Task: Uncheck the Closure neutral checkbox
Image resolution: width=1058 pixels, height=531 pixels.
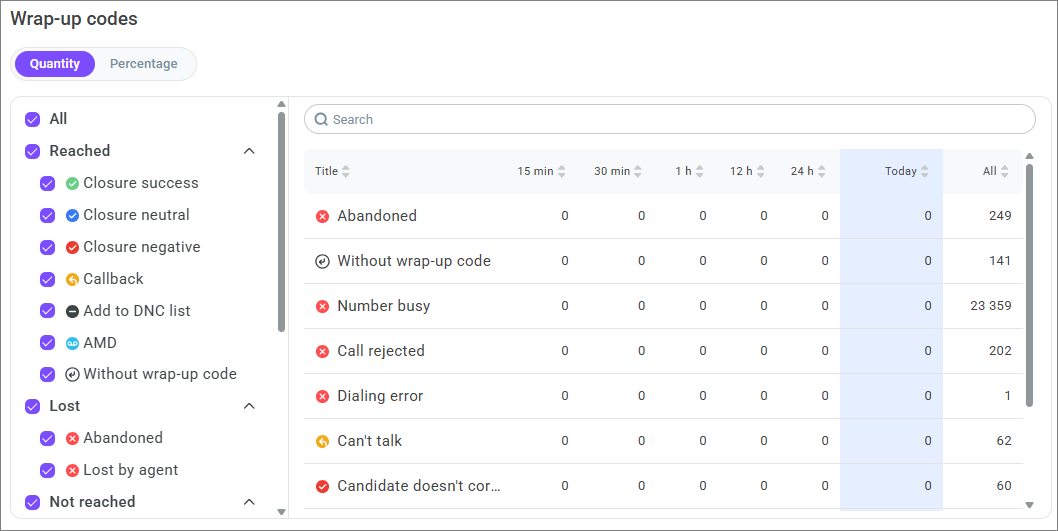Action: coord(47,215)
